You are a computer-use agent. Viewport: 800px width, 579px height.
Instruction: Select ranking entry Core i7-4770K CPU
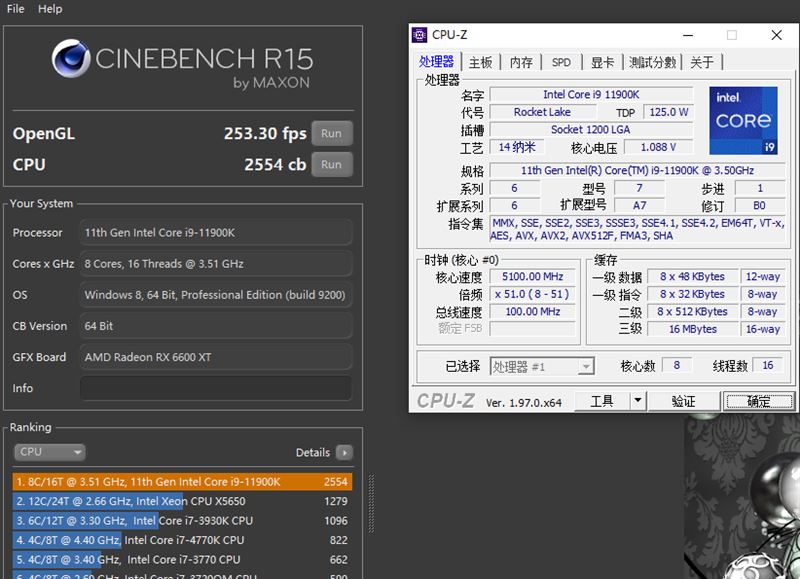pos(182,540)
